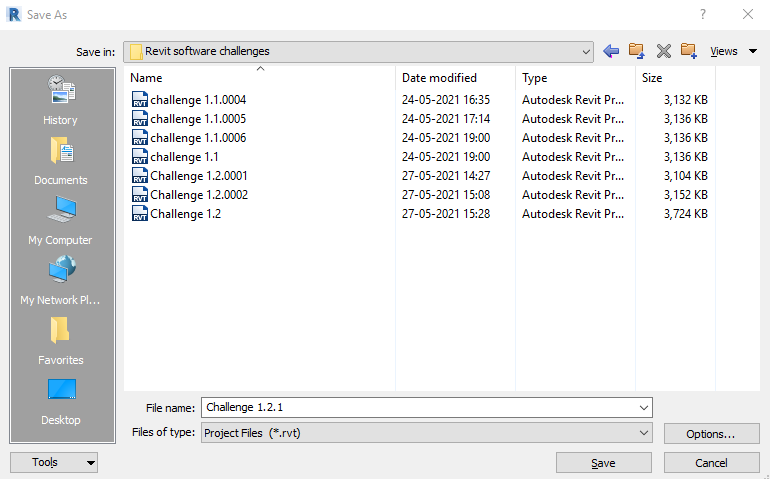
Task: Select file name challenge 1.1.0005
Action: 198,119
